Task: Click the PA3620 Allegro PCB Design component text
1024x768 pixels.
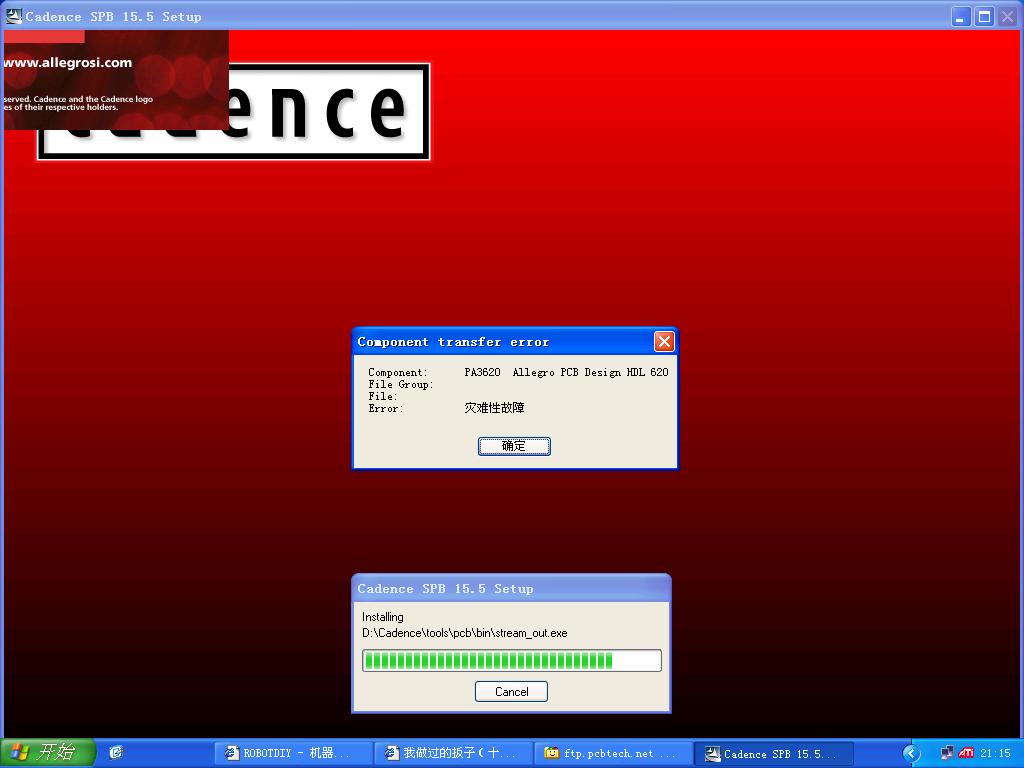Action: (x=566, y=372)
